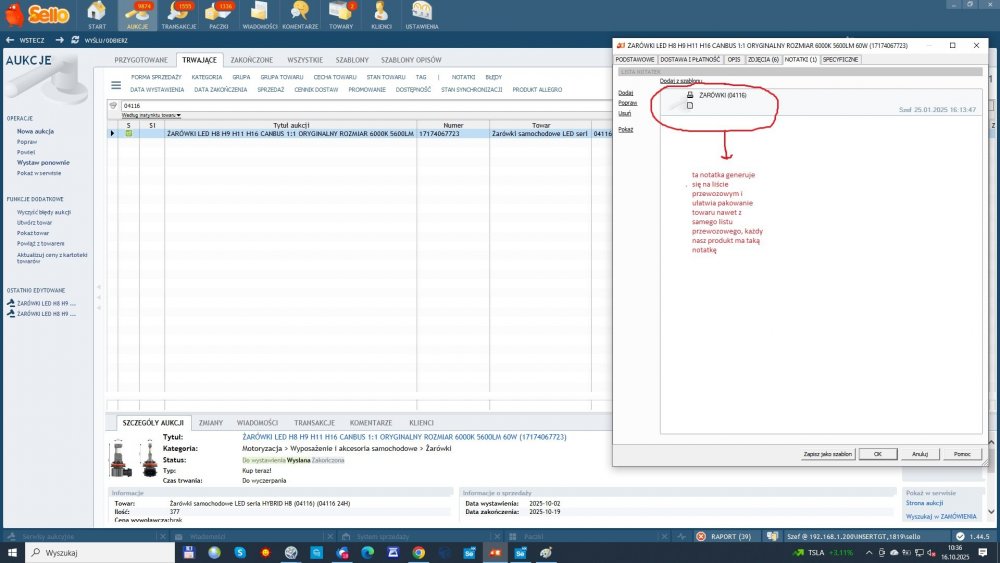Click the Anuluj button in dialog

click(x=920, y=454)
